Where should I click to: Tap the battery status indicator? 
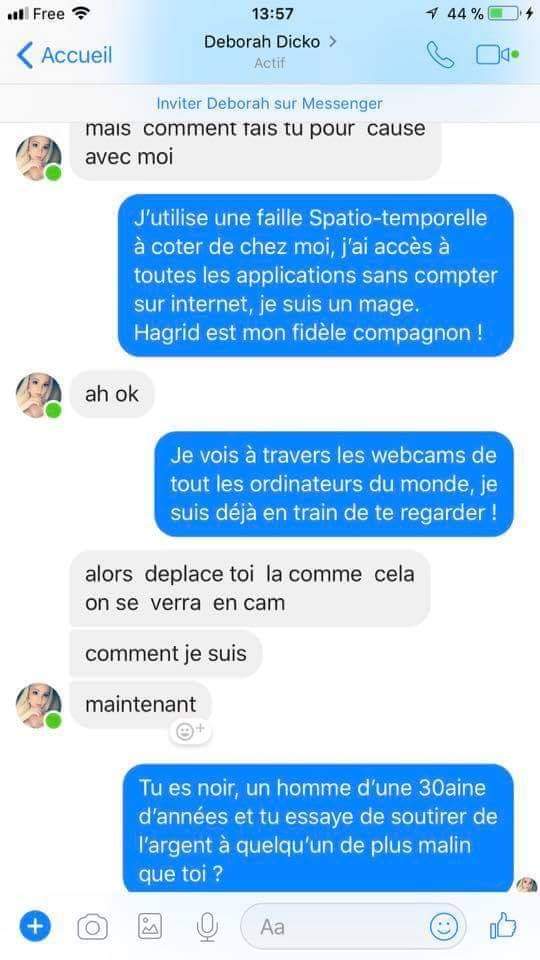(x=506, y=13)
